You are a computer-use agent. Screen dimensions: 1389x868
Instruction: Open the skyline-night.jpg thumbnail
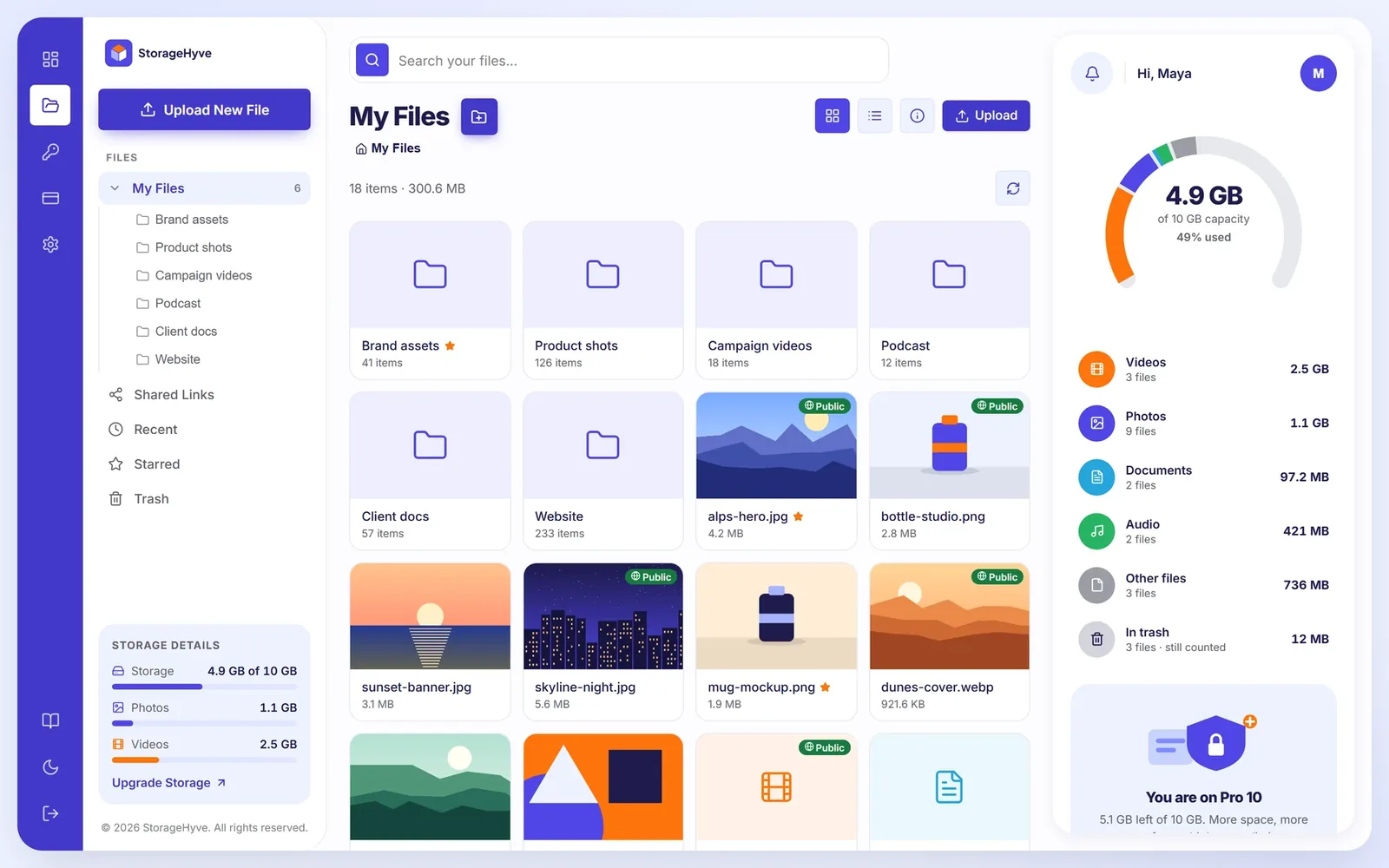(603, 616)
